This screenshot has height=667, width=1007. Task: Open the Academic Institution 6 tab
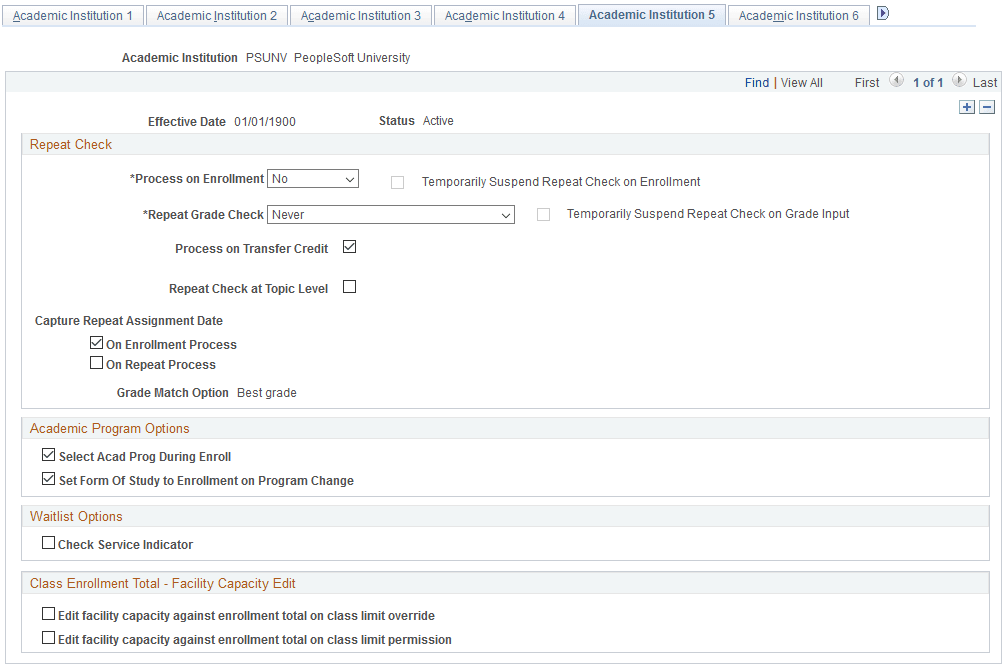798,15
